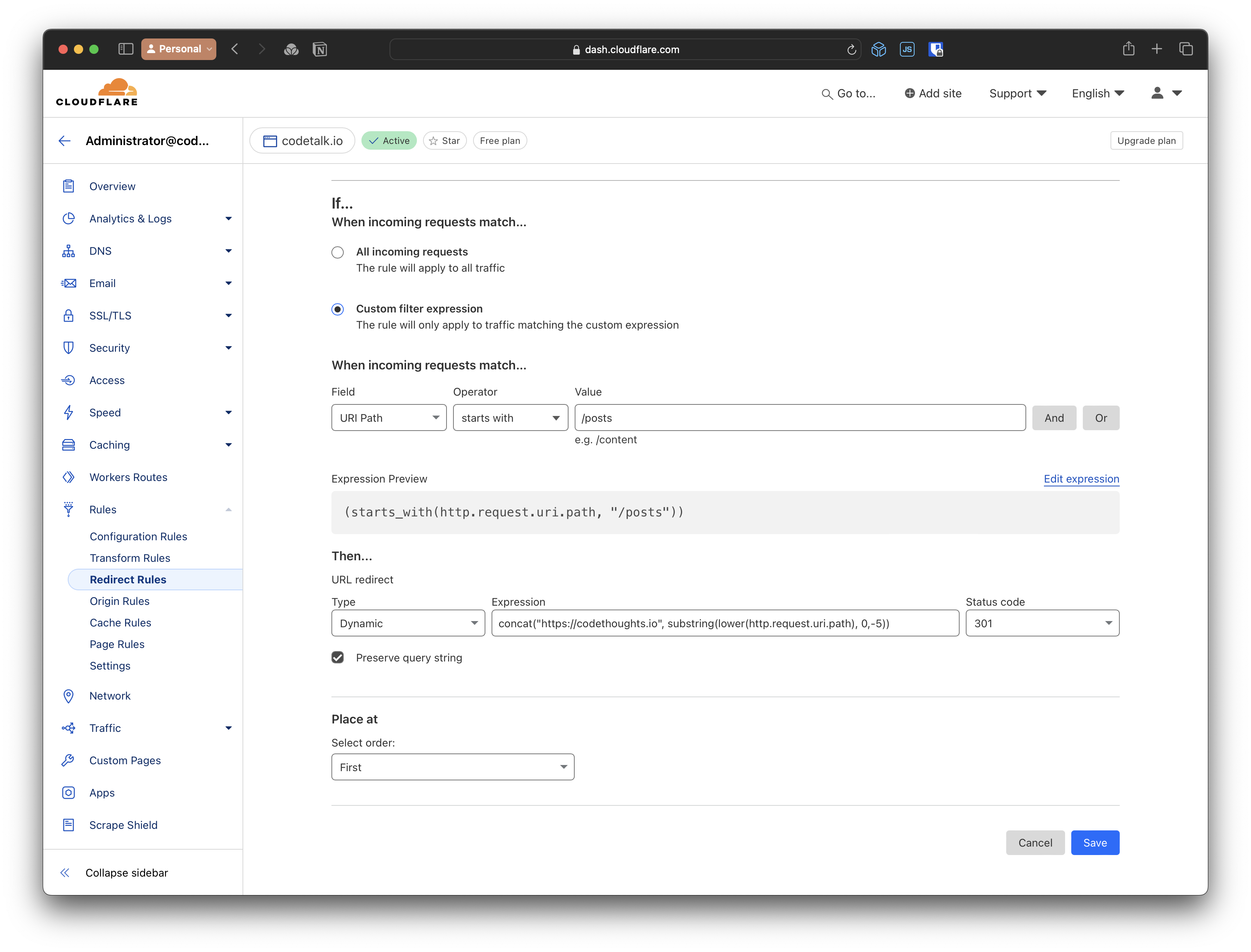Uncheck Preserve query string checkbox
The image size is (1251, 952).
(x=338, y=657)
